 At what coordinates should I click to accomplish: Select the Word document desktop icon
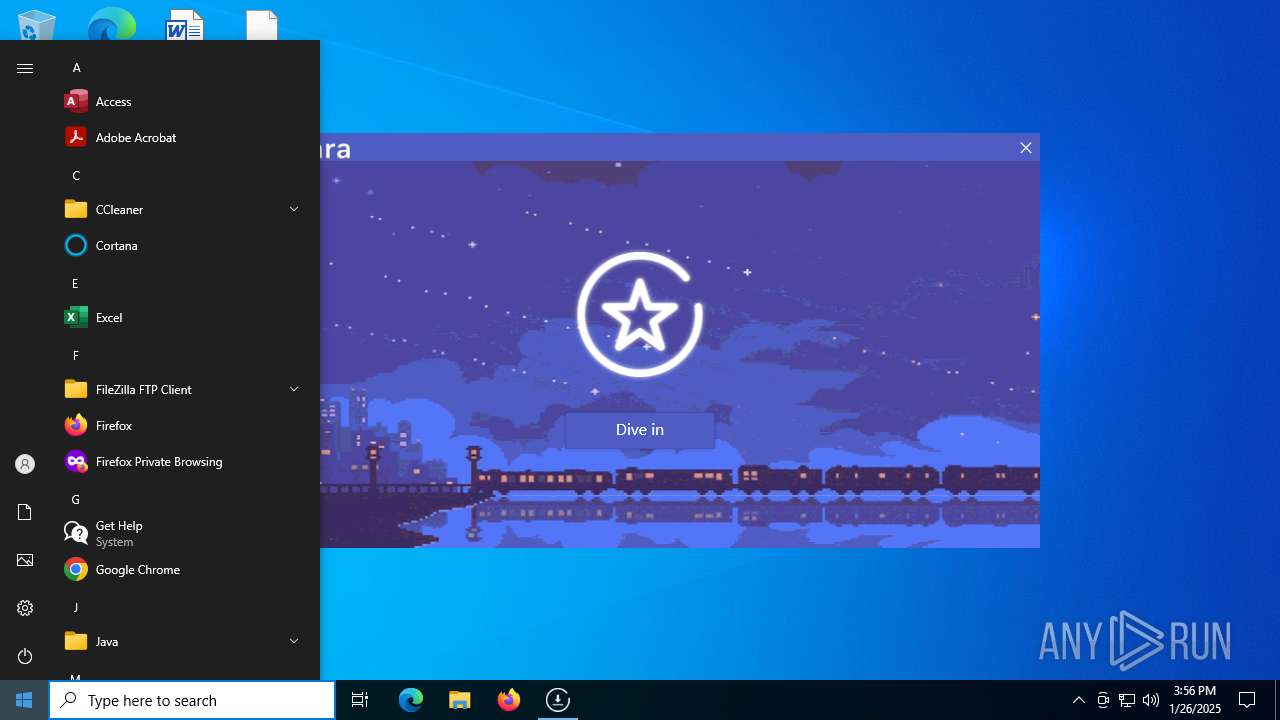point(185,25)
